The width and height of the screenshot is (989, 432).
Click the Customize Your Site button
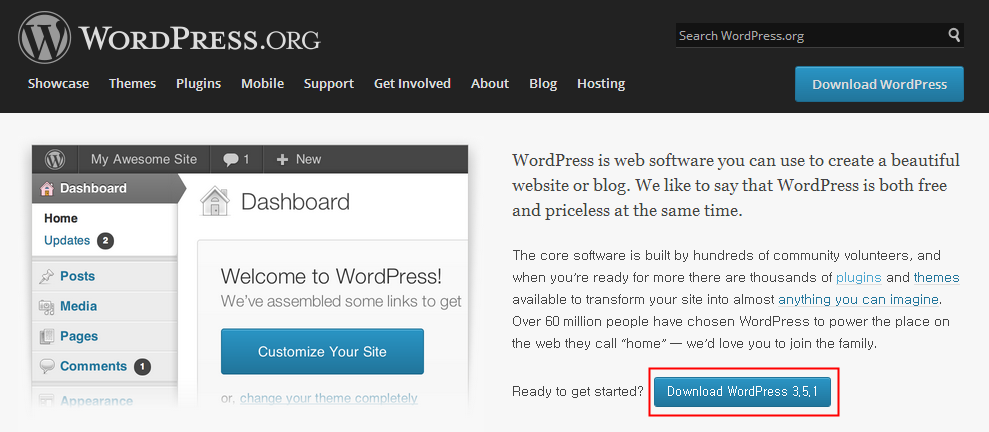click(322, 351)
